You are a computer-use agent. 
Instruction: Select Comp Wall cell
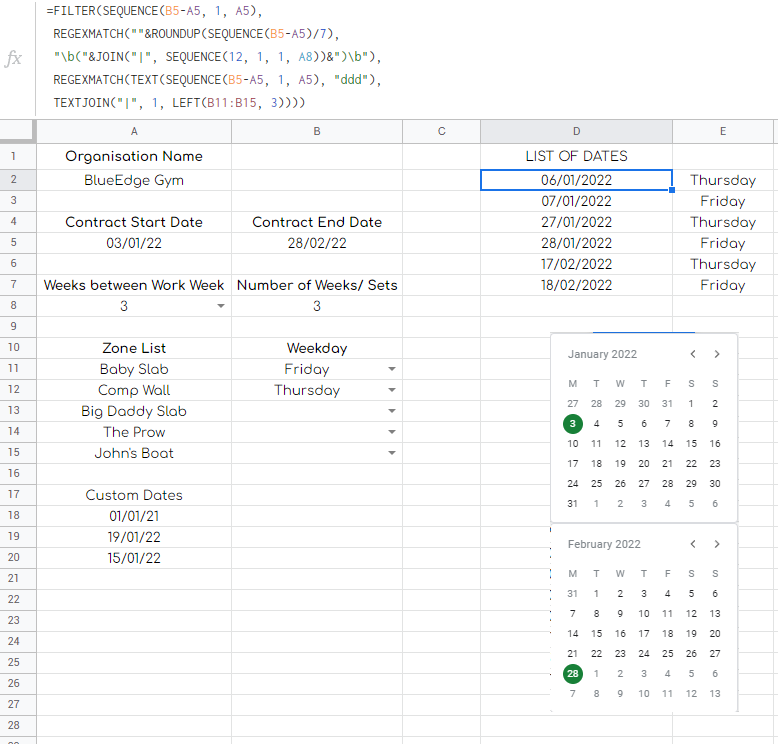(134, 390)
